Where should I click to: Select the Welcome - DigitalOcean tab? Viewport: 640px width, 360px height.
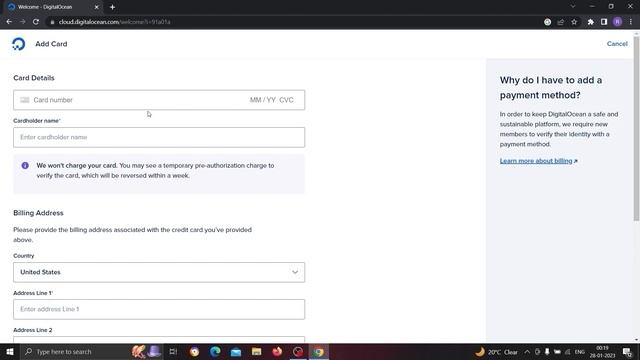point(53,7)
